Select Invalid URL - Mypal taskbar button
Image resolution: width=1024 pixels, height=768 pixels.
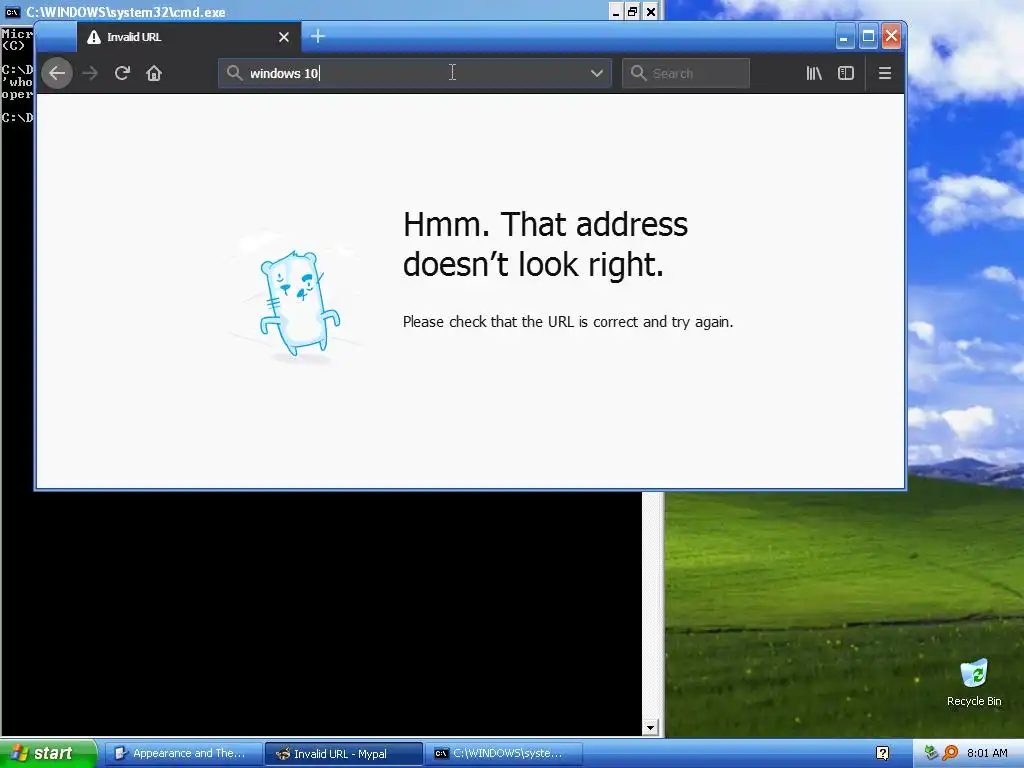tap(344, 754)
